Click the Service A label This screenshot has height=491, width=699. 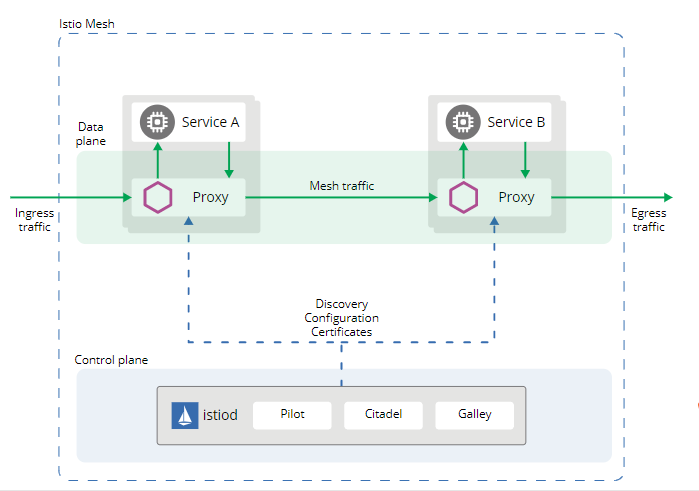pos(210,122)
